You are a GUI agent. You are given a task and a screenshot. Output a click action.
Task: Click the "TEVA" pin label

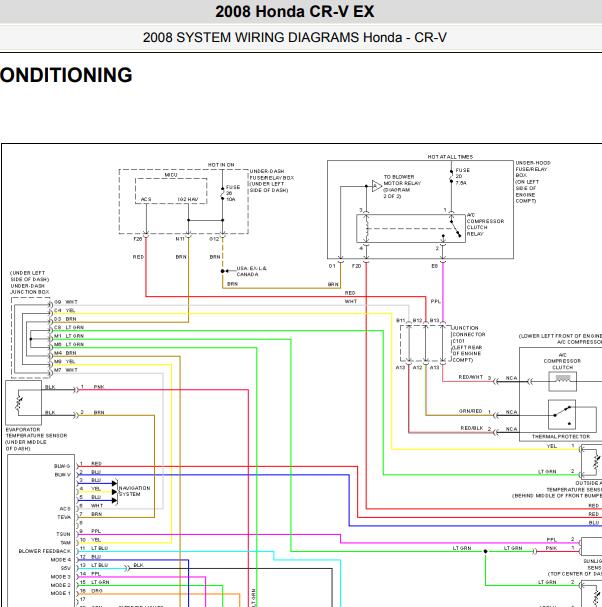pyautogui.click(x=64, y=517)
